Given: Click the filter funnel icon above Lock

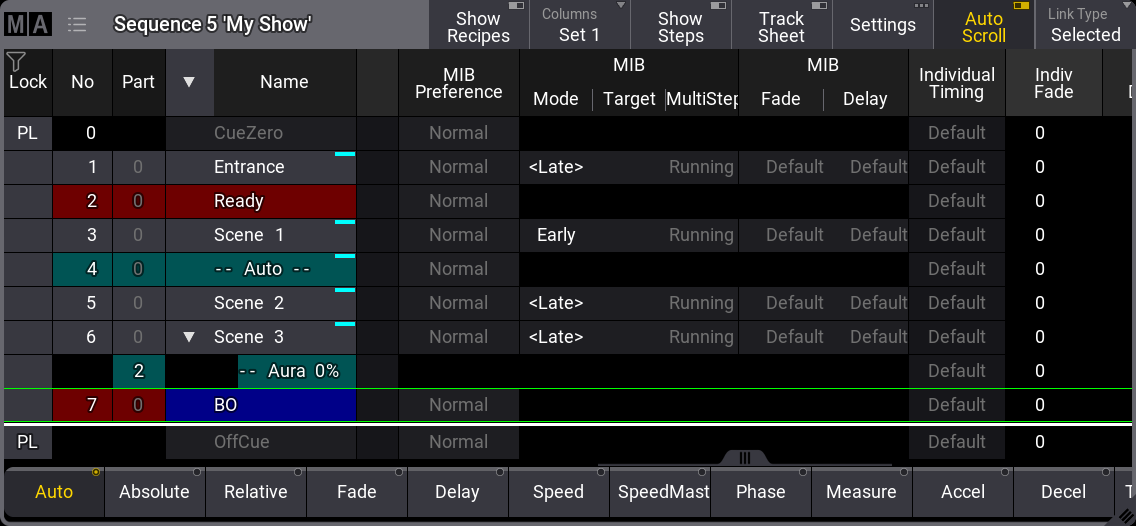Looking at the screenshot, I should pos(15,62).
